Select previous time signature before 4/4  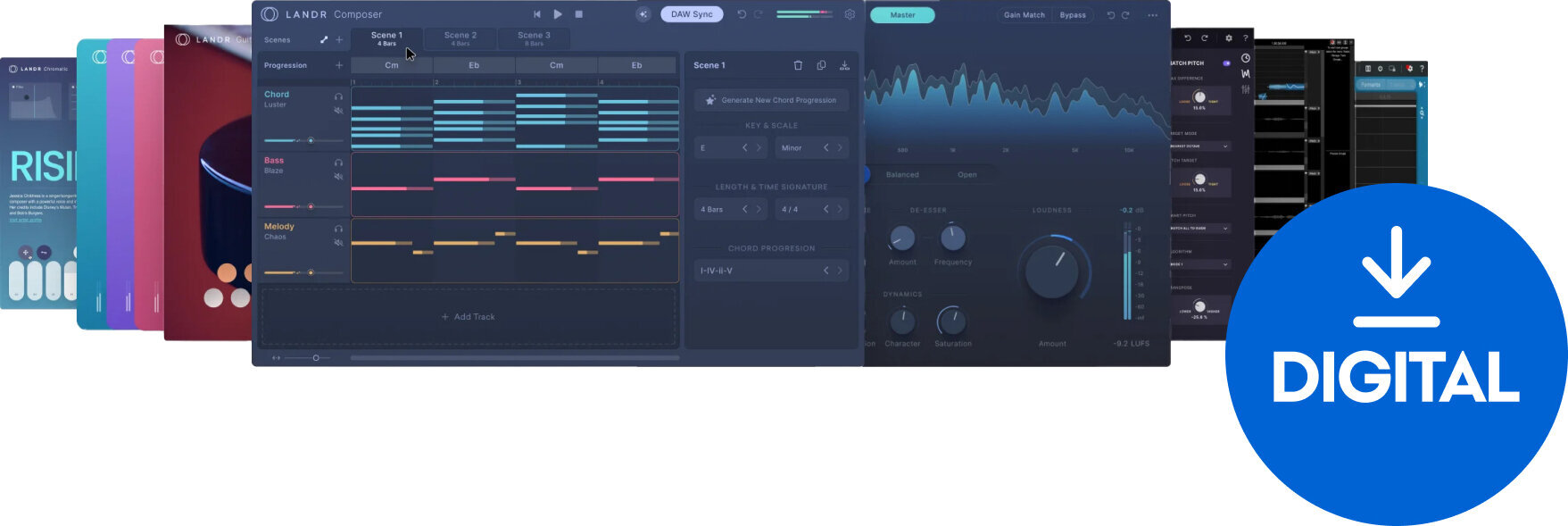click(826, 209)
